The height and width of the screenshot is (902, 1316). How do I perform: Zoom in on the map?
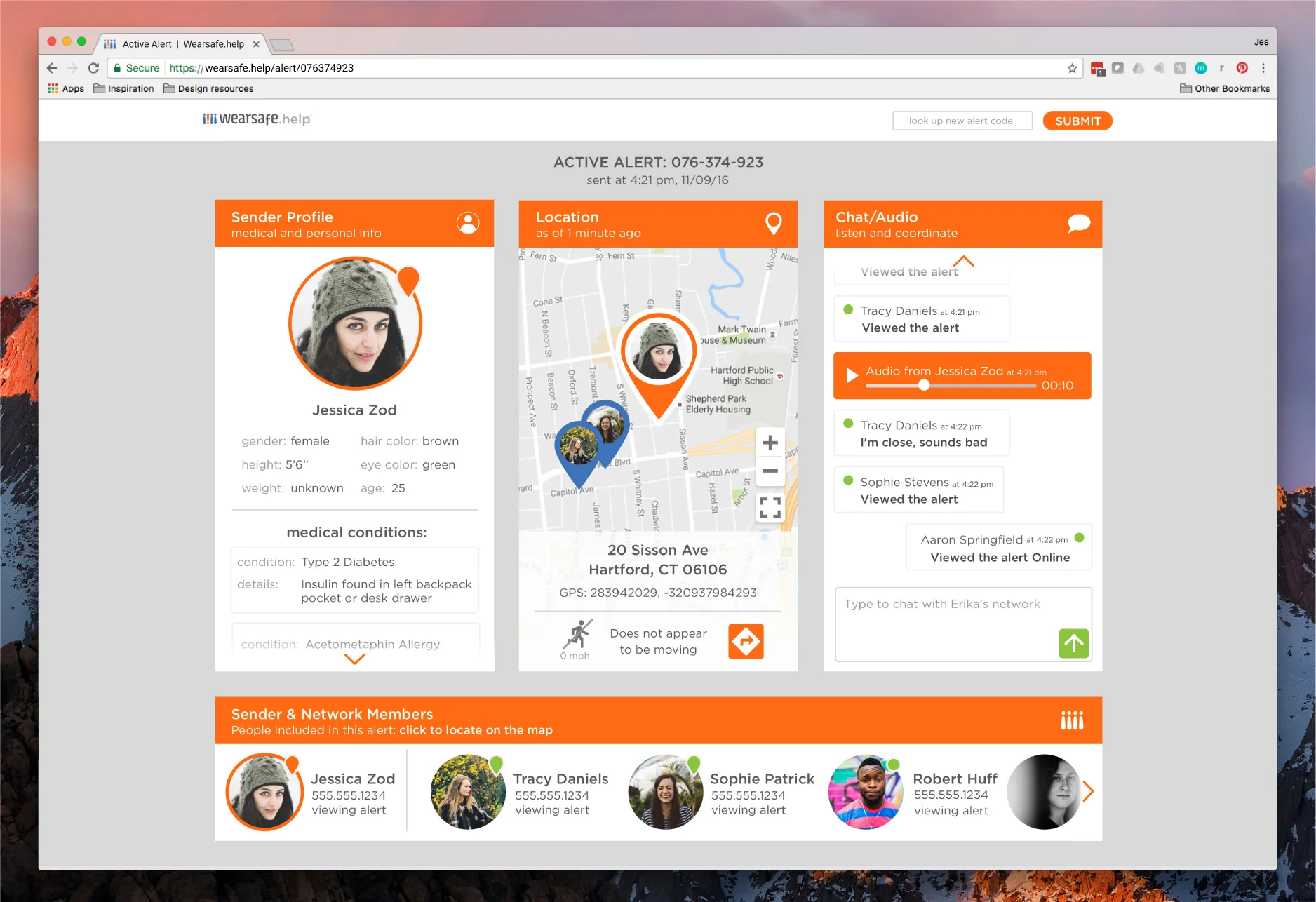pyautogui.click(x=770, y=443)
